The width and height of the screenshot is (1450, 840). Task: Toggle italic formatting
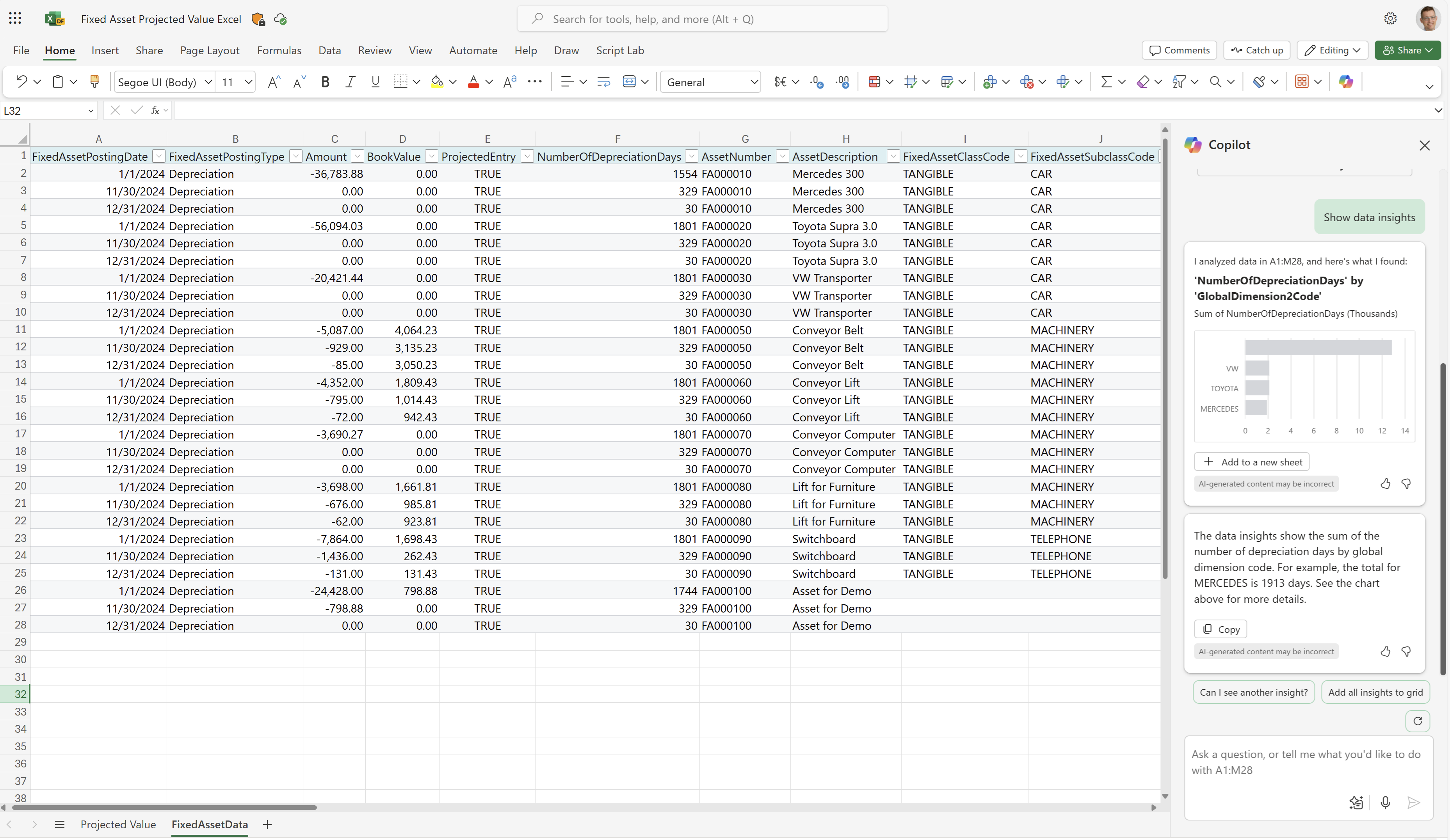point(350,81)
